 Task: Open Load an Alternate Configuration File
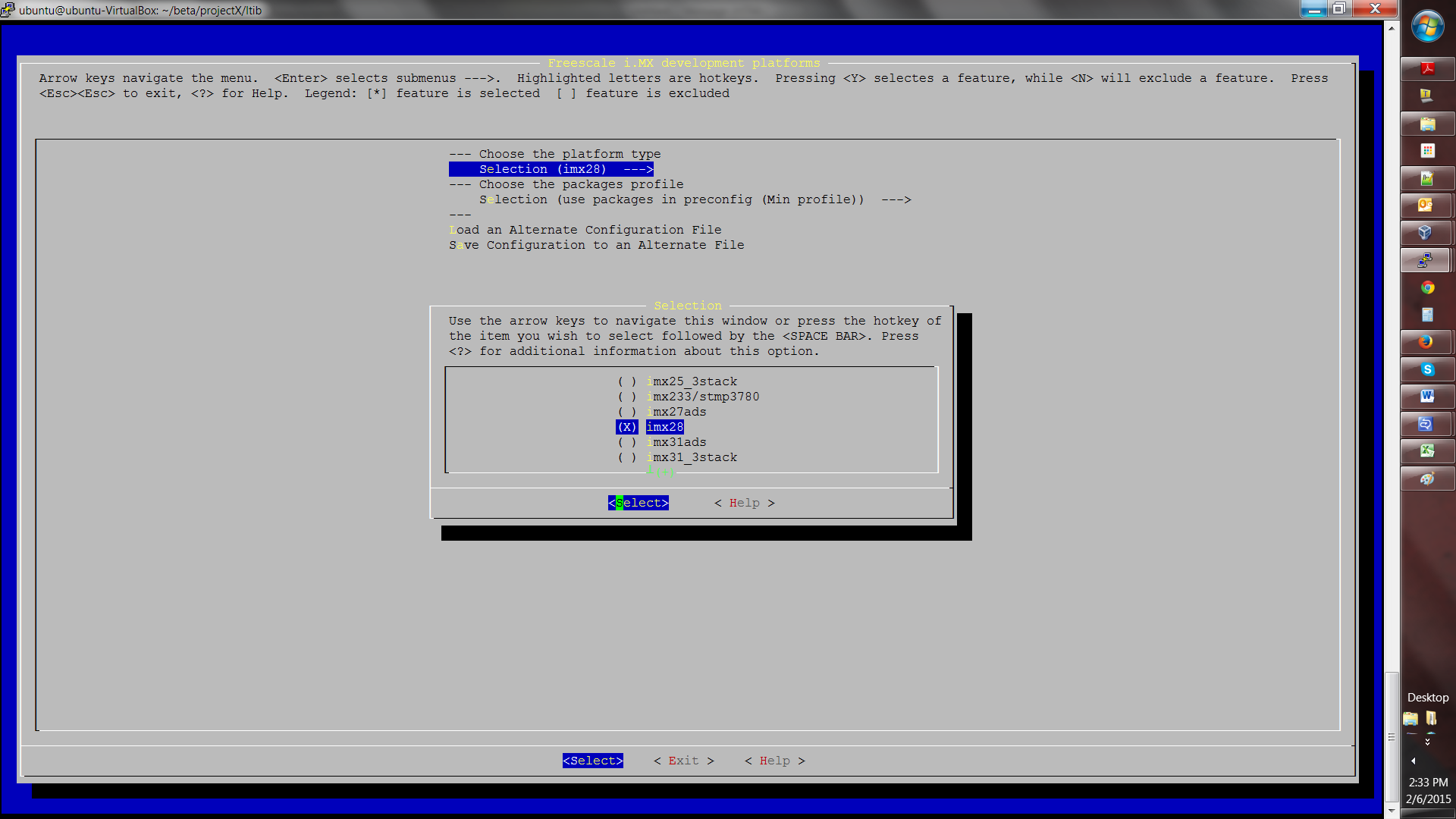[585, 230]
